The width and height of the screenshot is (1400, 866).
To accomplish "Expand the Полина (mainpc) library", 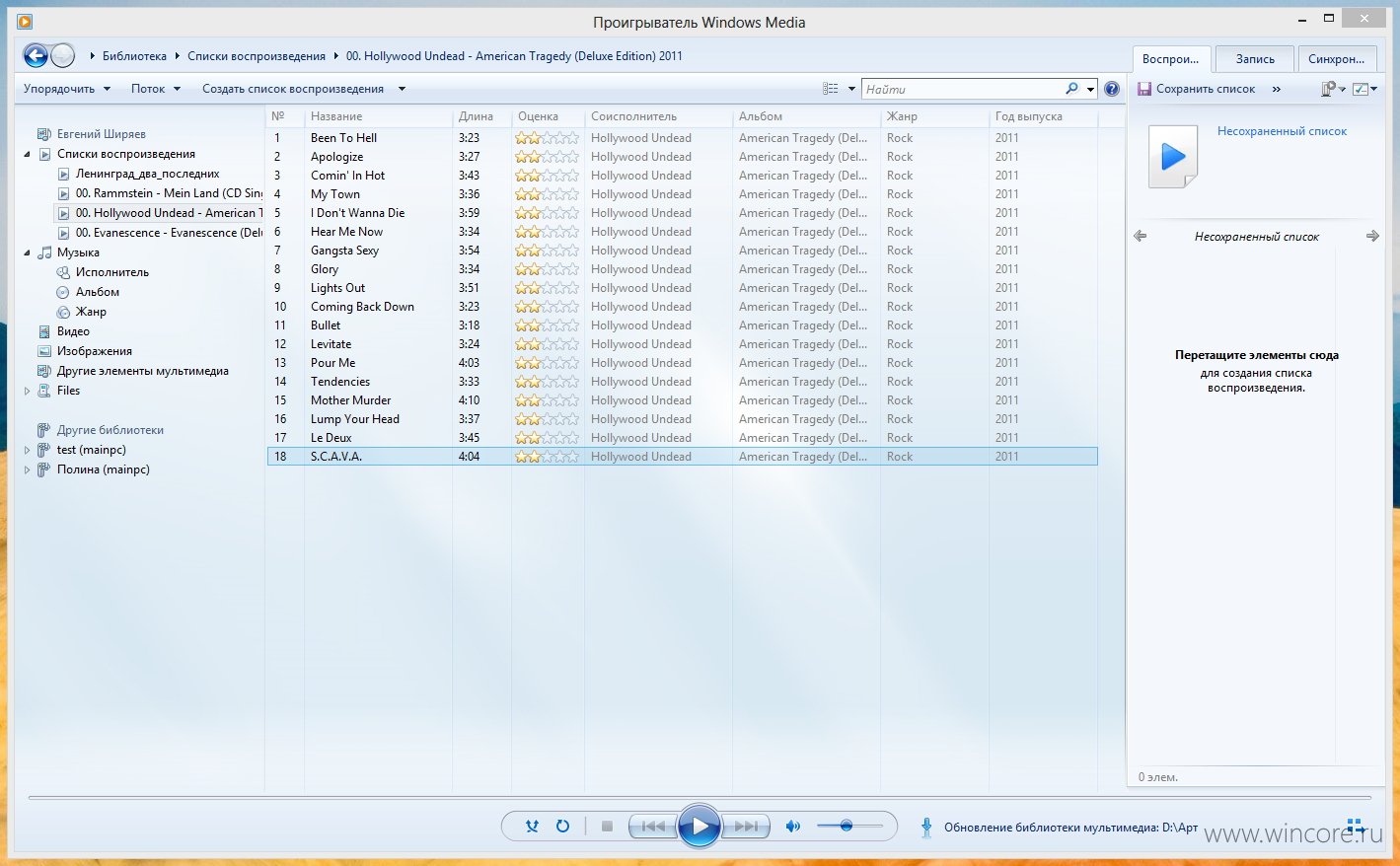I will pyautogui.click(x=27, y=469).
